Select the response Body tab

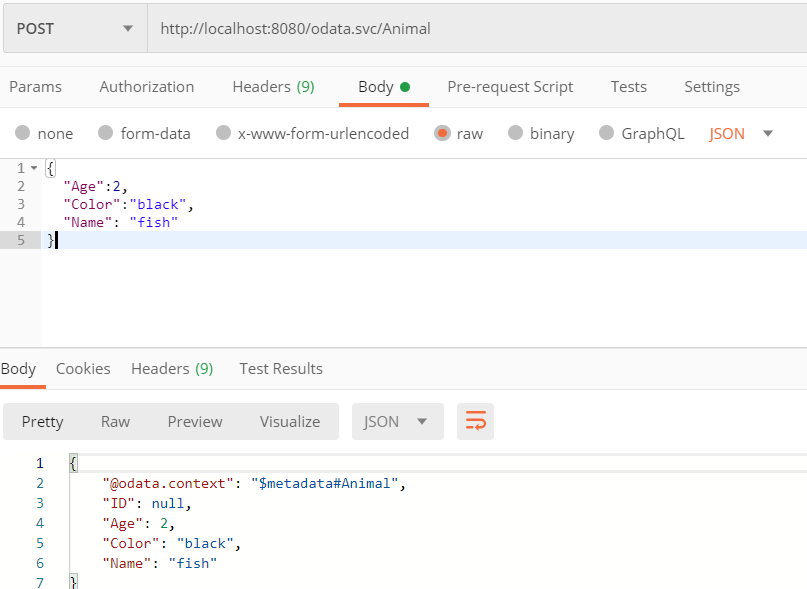pyautogui.click(x=19, y=369)
